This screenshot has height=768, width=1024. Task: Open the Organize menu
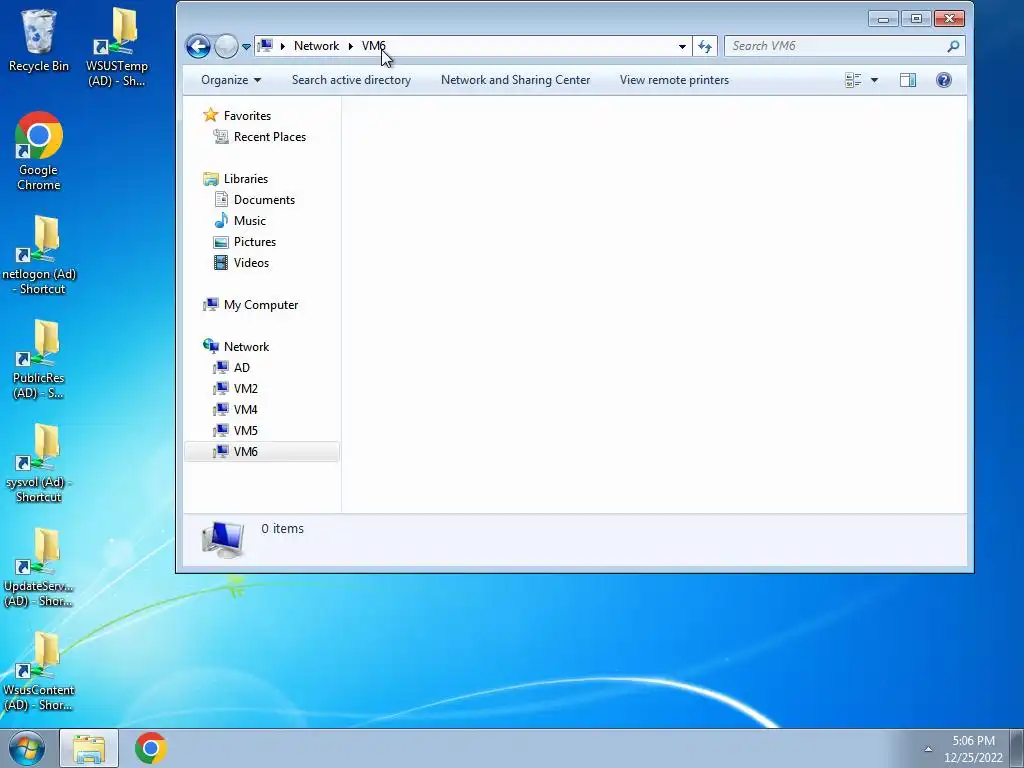pyautogui.click(x=231, y=80)
